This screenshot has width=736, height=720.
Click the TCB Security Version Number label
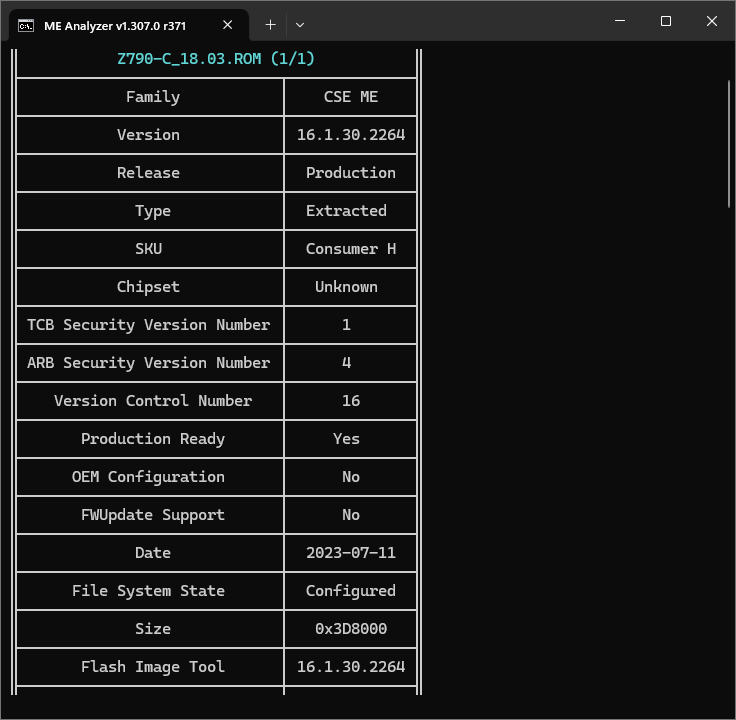[x=148, y=325]
